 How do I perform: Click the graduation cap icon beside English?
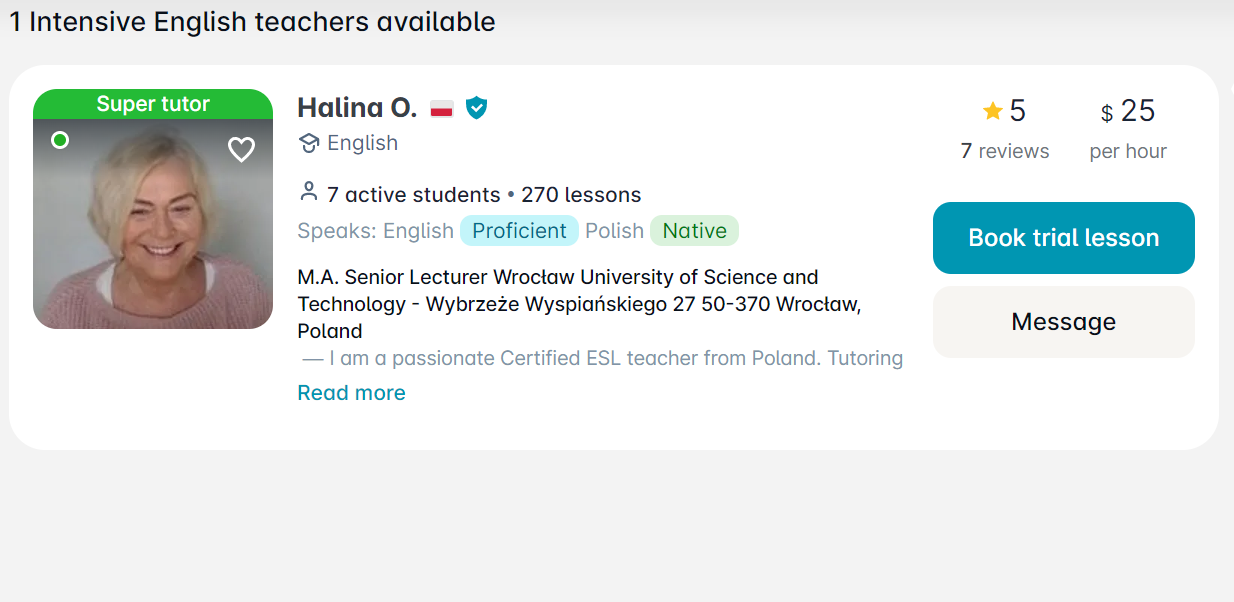point(309,144)
